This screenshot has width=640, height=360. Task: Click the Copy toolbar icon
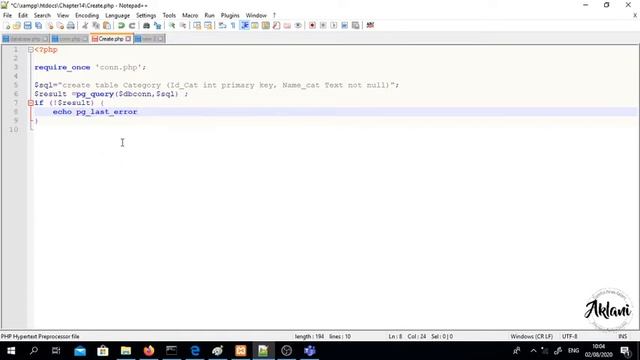click(x=96, y=26)
